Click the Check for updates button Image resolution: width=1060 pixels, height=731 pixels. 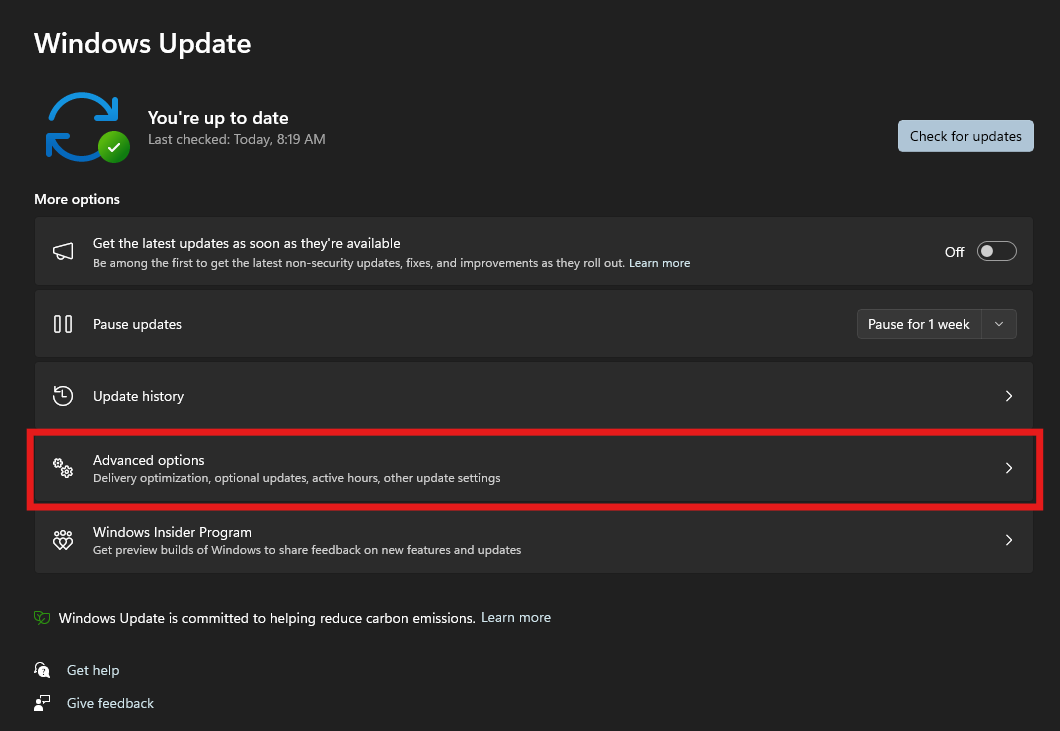965,136
